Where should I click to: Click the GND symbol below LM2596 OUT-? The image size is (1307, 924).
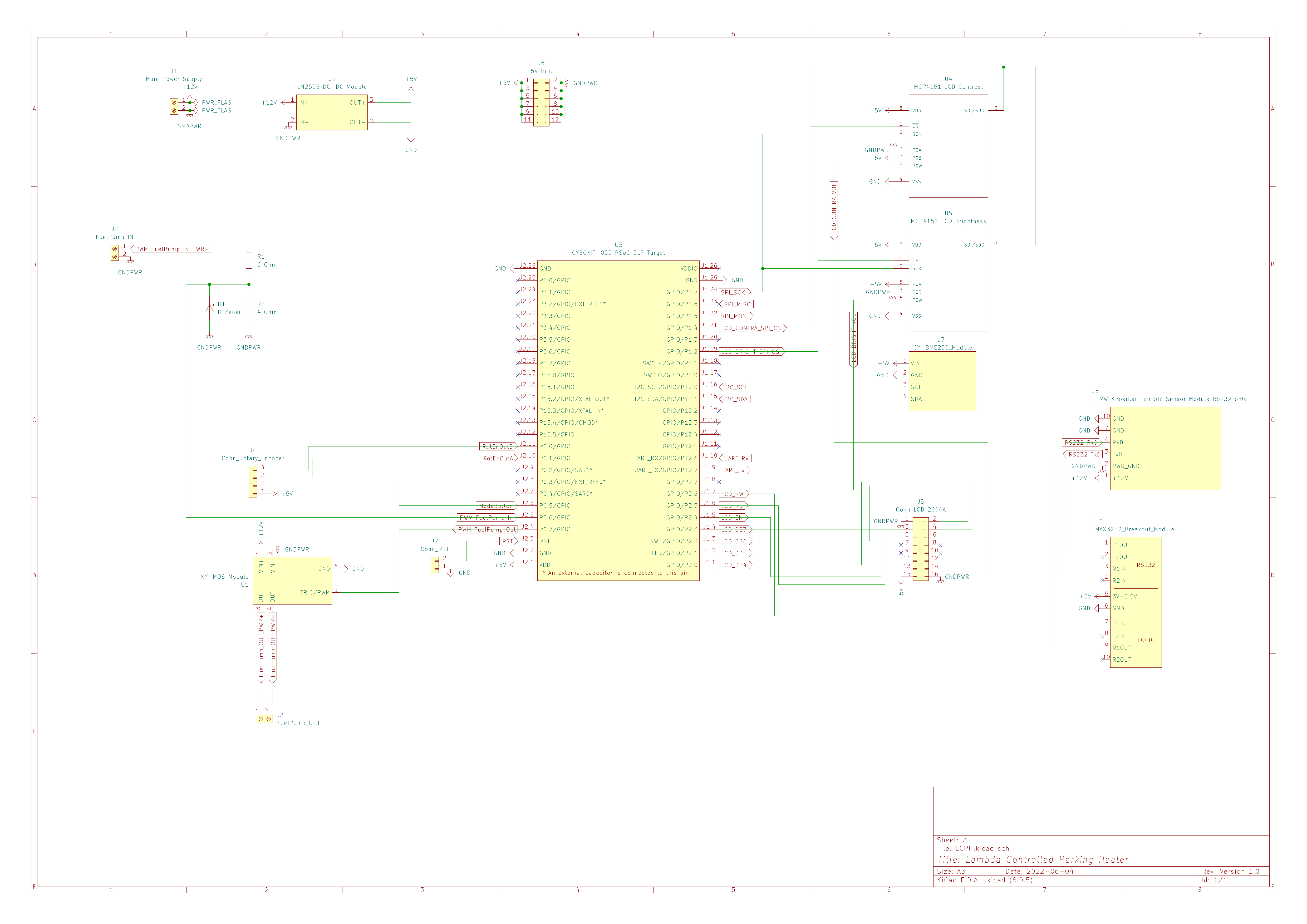411,140
